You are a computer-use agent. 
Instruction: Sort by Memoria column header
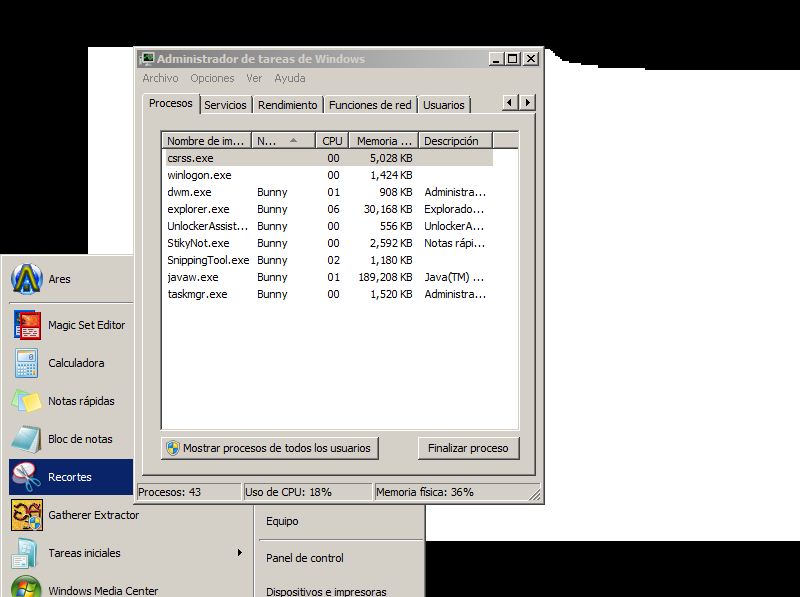click(384, 141)
